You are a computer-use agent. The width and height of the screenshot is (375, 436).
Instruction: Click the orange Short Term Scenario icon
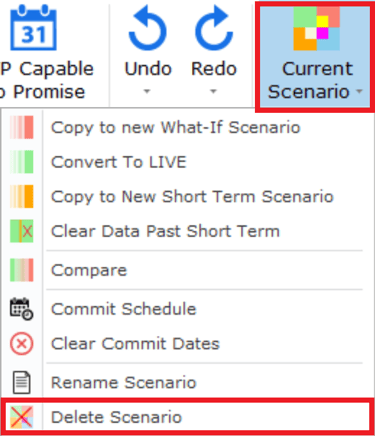coord(22,196)
